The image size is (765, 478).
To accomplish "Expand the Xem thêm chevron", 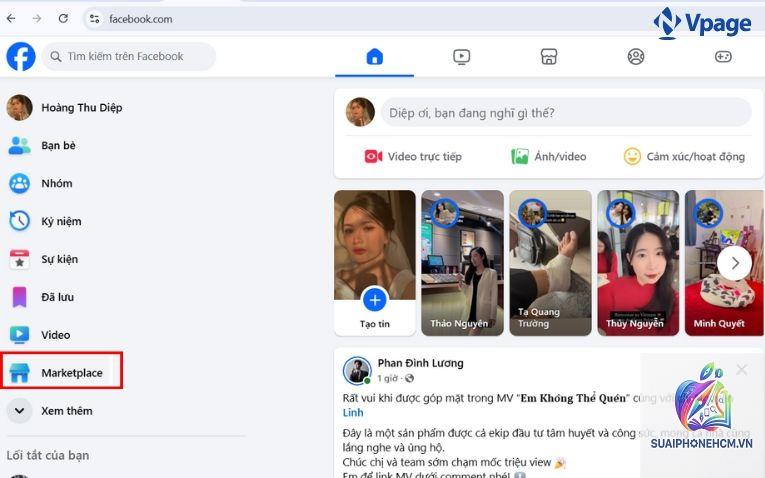I will click(x=20, y=411).
